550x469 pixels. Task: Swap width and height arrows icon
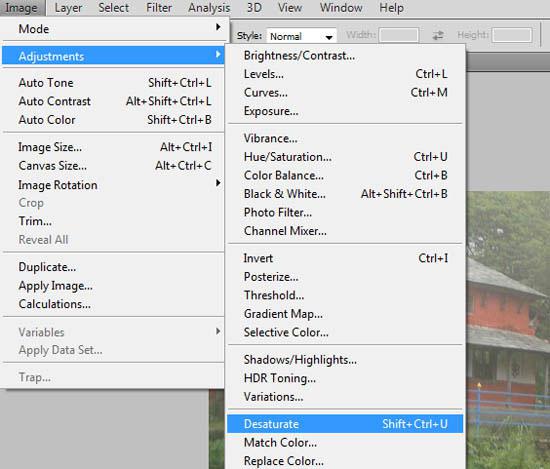tap(438, 35)
